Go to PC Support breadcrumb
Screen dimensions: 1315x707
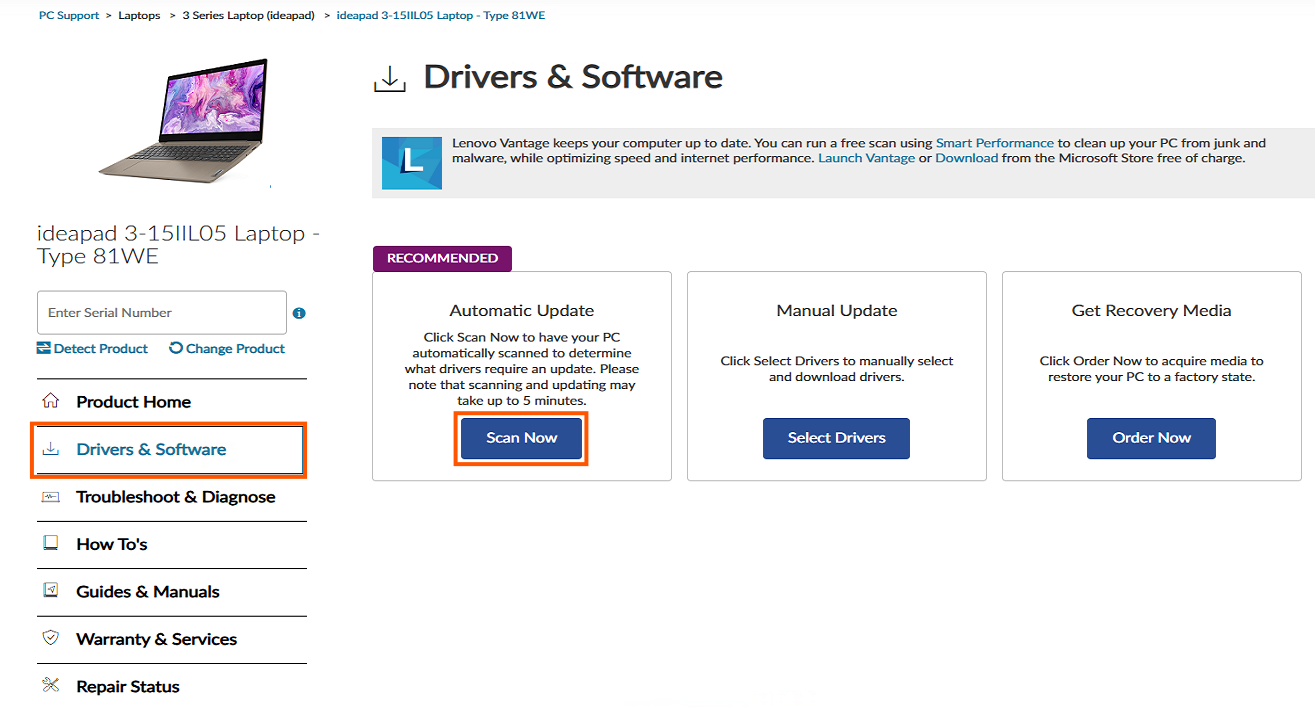coord(69,16)
